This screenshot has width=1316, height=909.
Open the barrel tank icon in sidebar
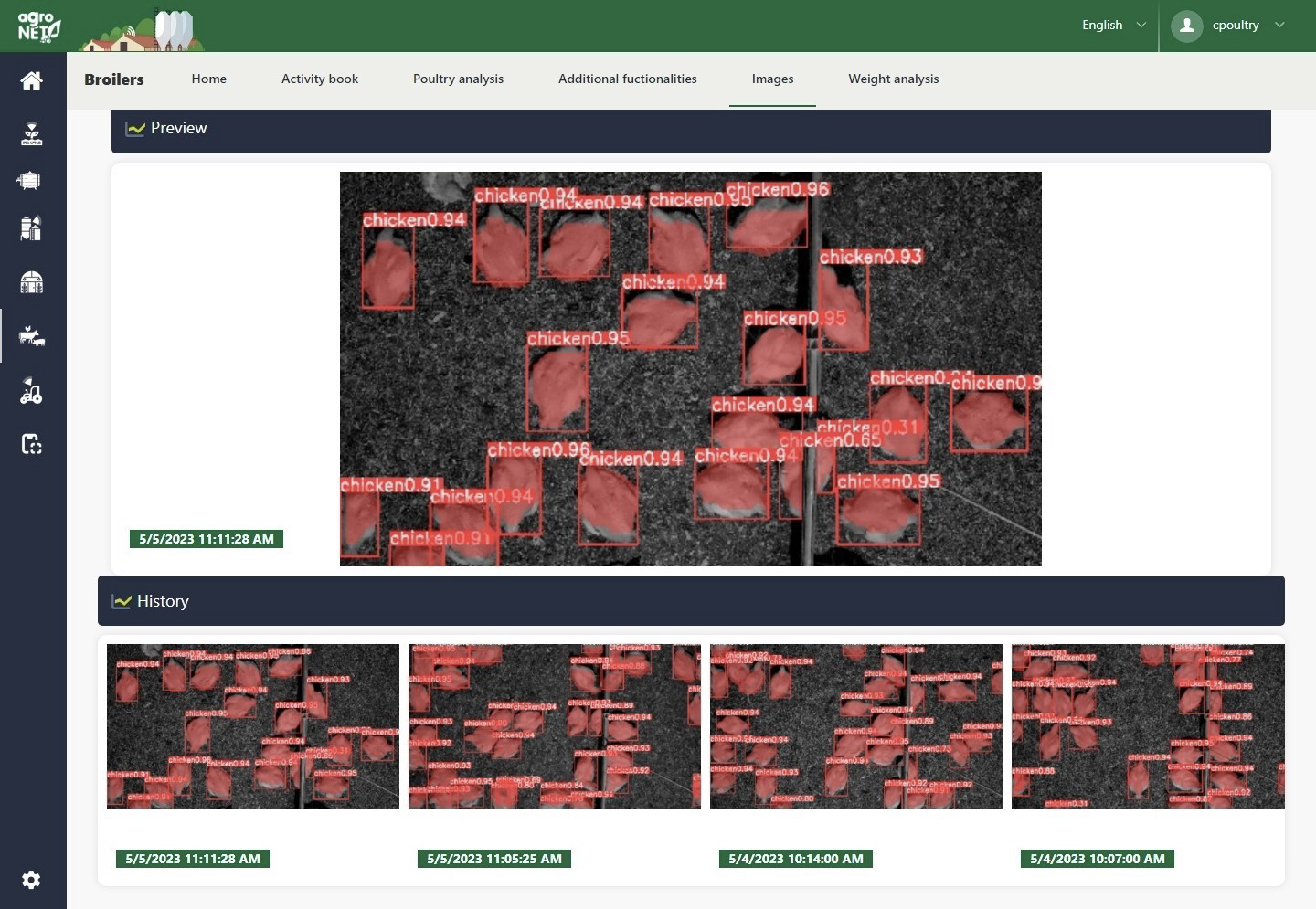(x=29, y=181)
